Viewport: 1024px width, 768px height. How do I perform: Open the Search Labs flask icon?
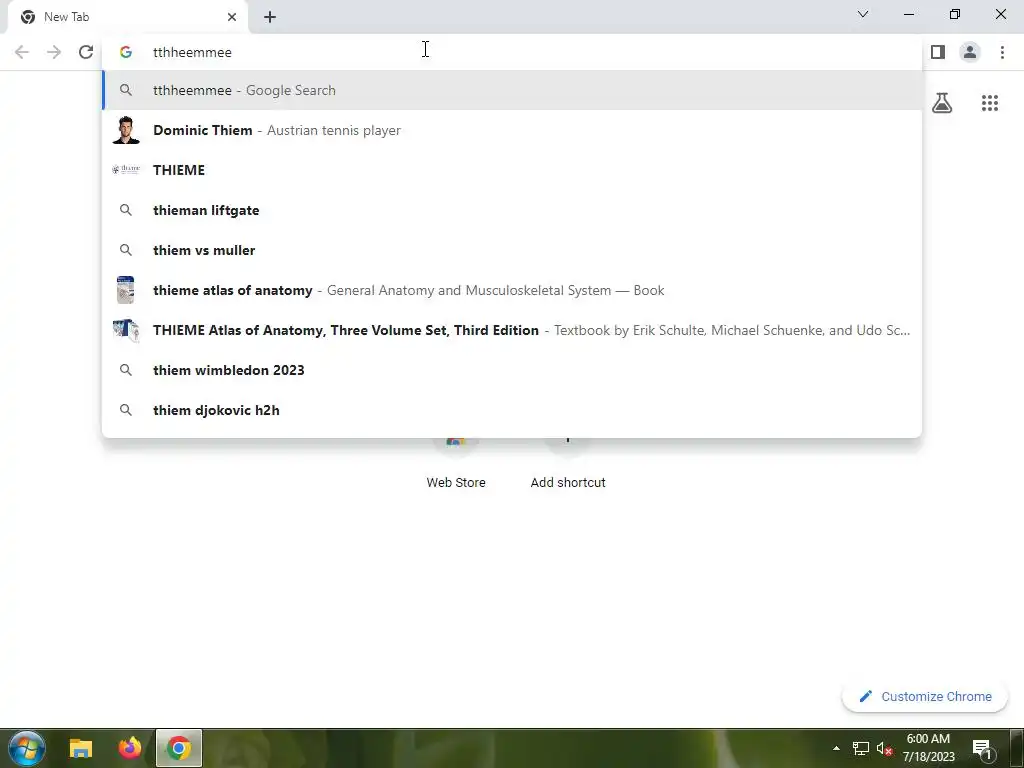click(942, 103)
